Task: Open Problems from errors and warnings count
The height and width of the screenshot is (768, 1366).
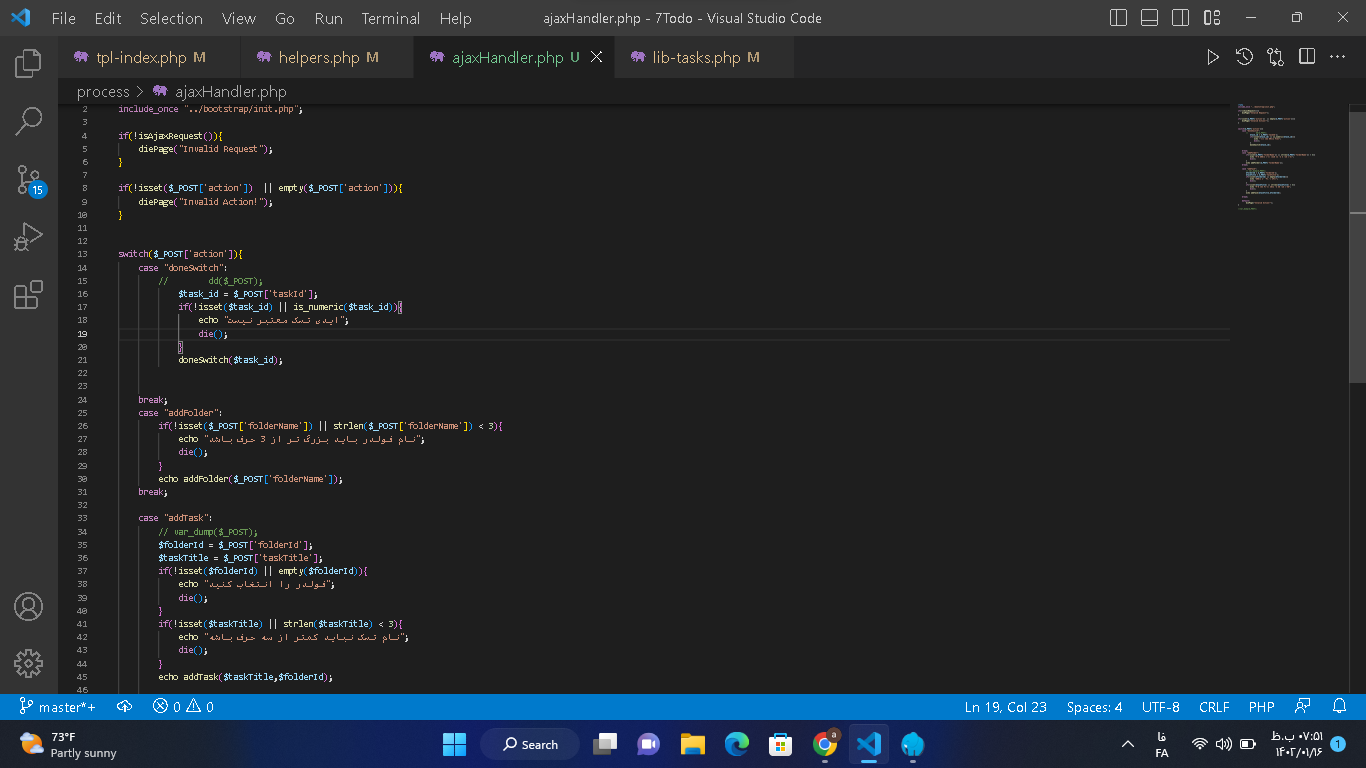Action: [x=183, y=707]
